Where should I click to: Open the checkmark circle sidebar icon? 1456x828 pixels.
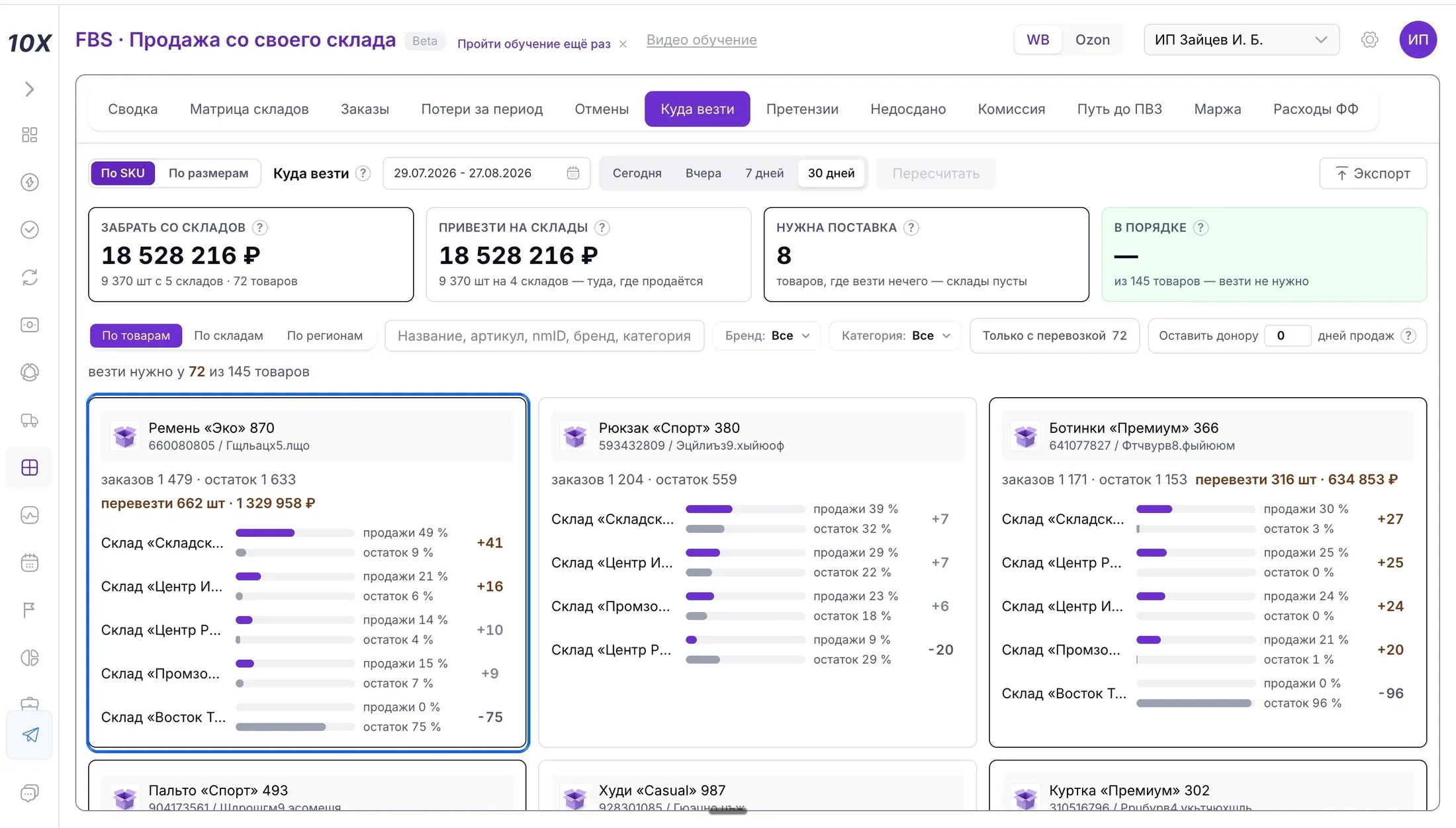point(29,230)
